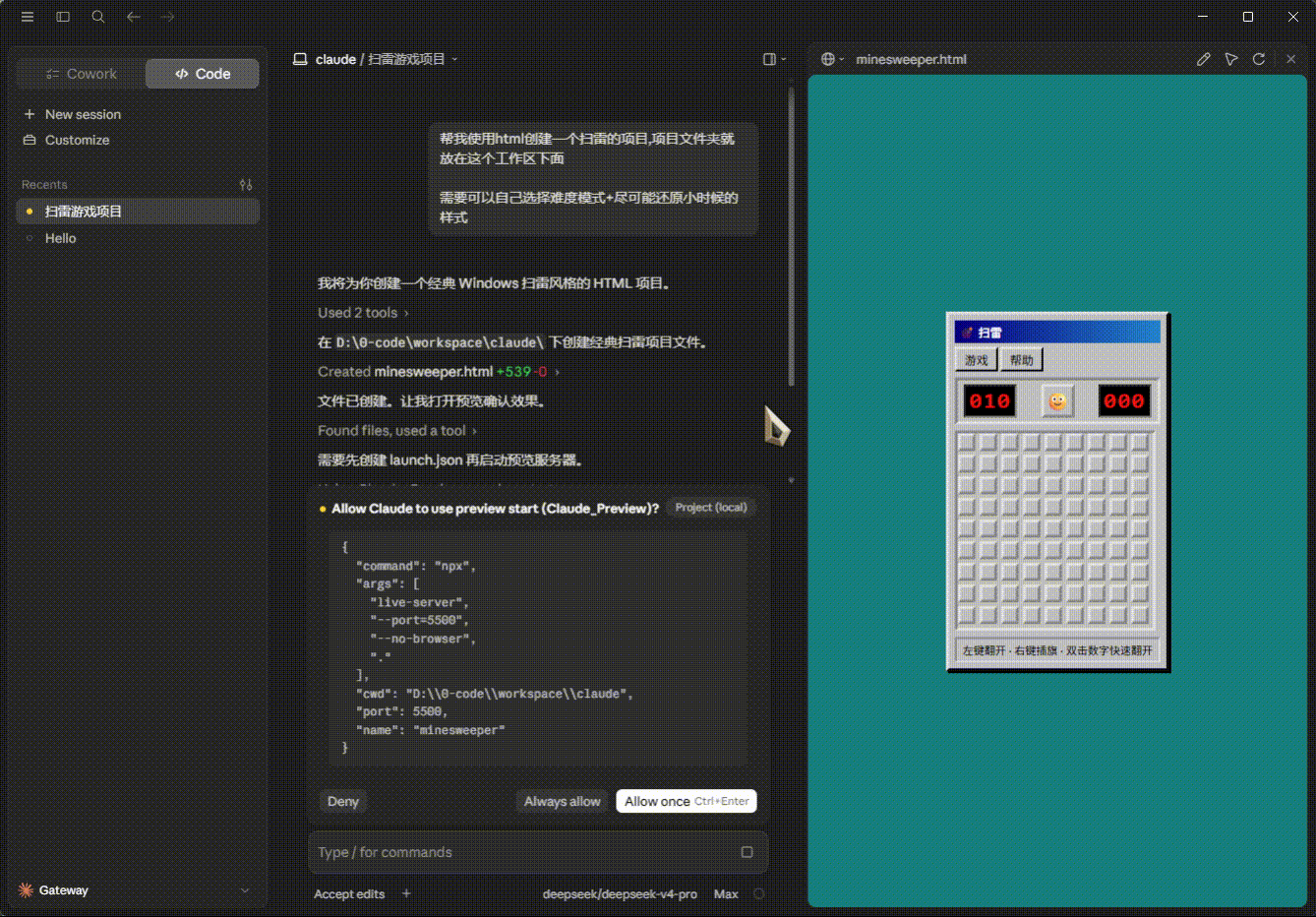
Task: Select the 扫雷游戏项目 recent session
Action: (138, 212)
